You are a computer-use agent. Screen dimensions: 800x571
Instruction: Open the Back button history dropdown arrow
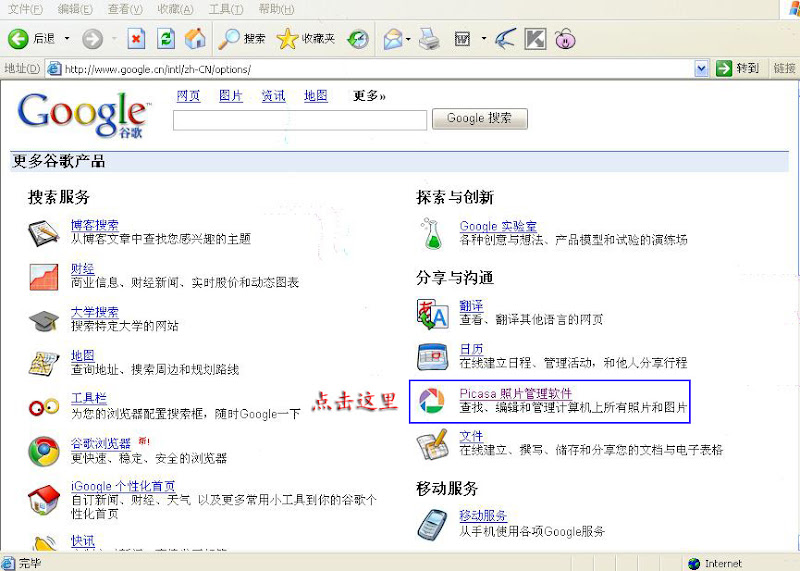click(67, 39)
